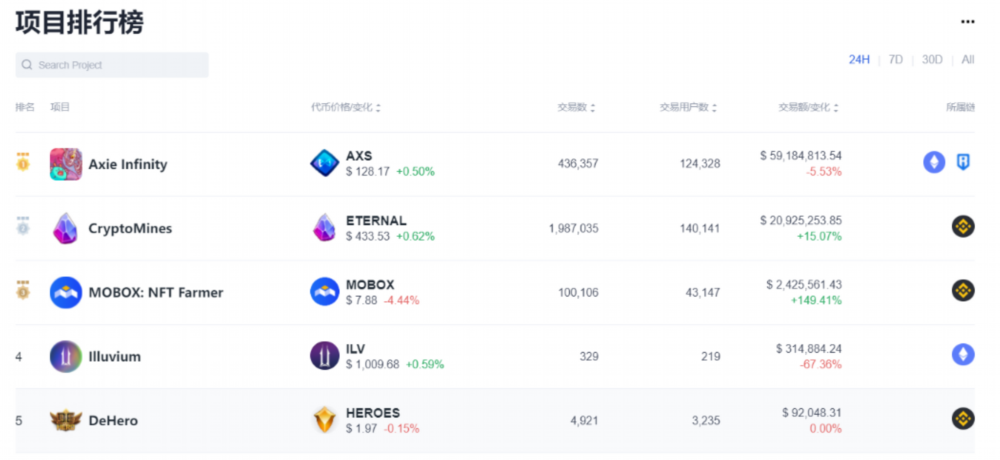Screen dimensions: 1000x460
Task: Click the Axie Infinity project logo
Action: point(66,165)
